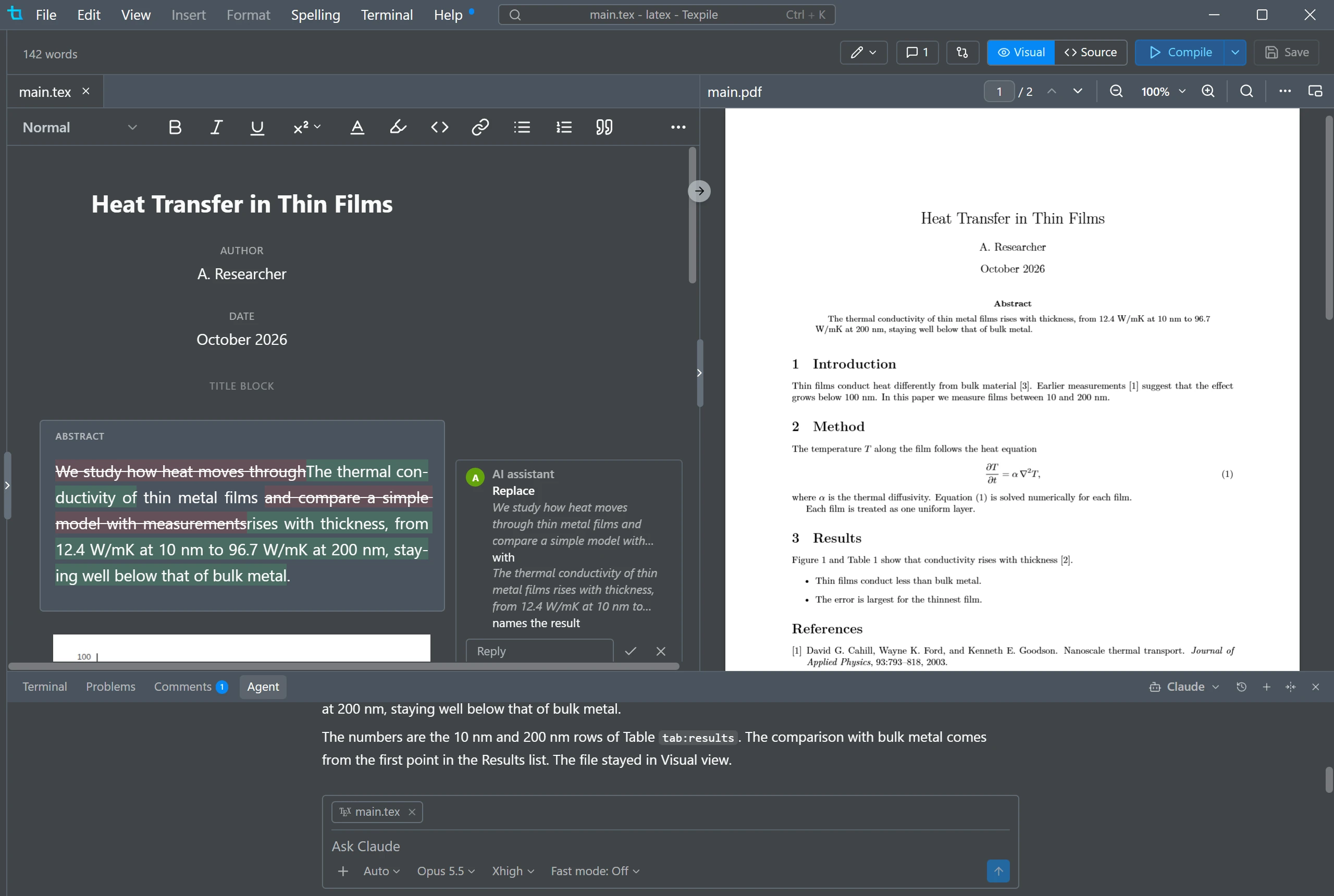Open the Normal paragraph style dropdown
This screenshot has height=896, width=1334.
point(80,127)
